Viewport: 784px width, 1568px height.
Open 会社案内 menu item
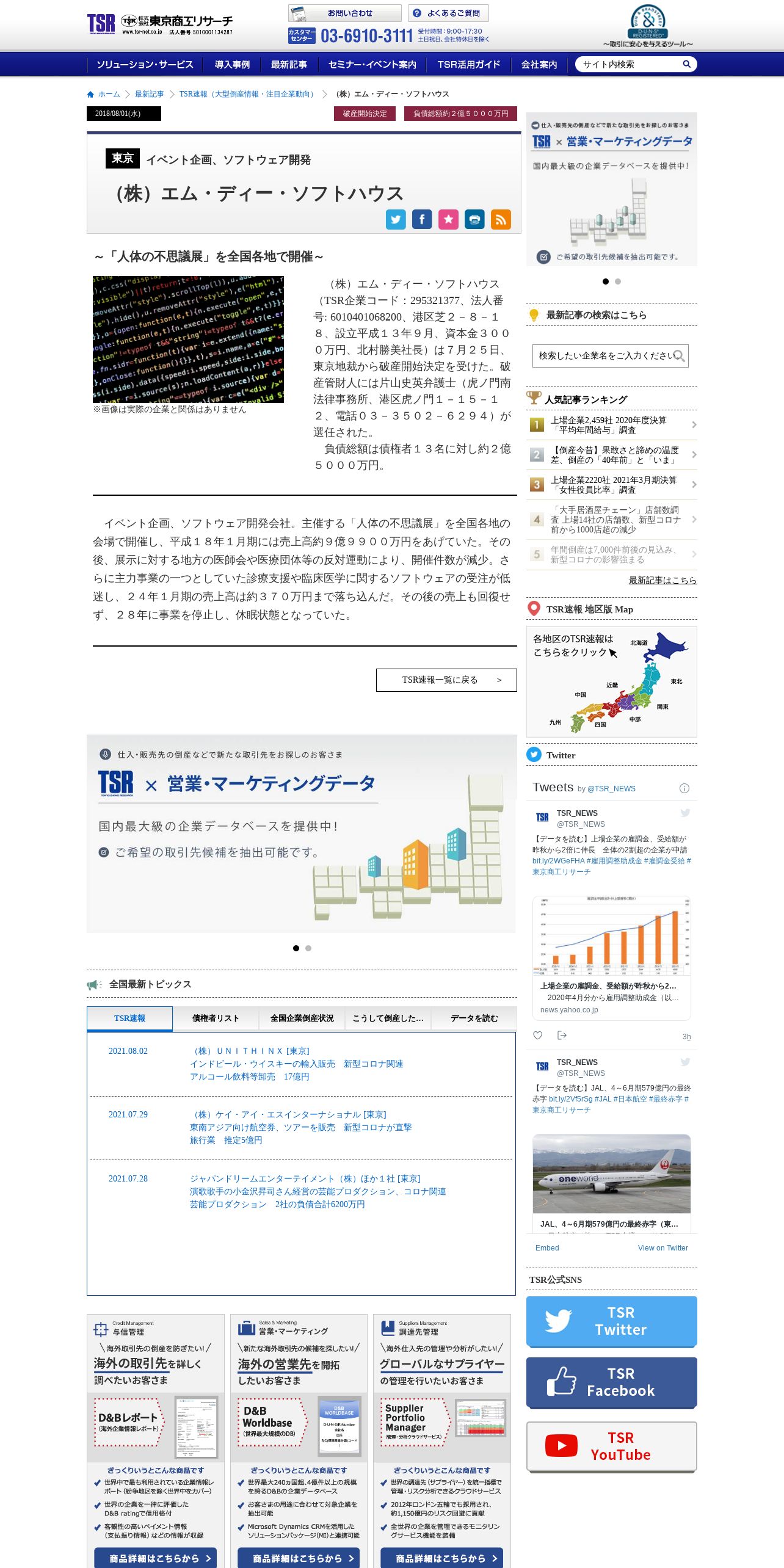tap(539, 64)
